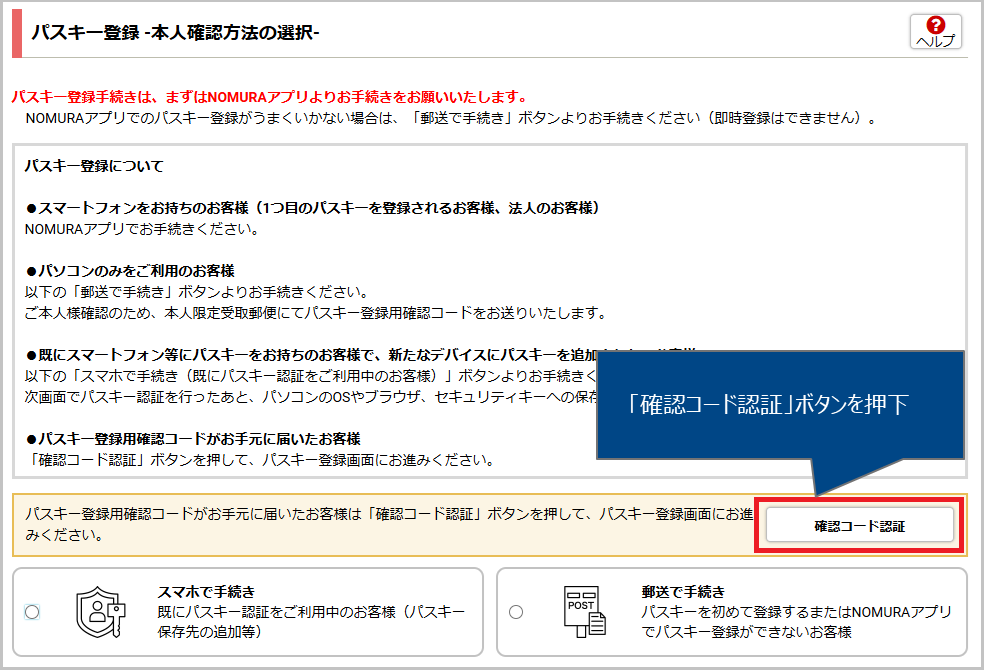
Task: Click the パスキー登録 -本人確認方法の選択- page title
Action: (x=175, y=33)
